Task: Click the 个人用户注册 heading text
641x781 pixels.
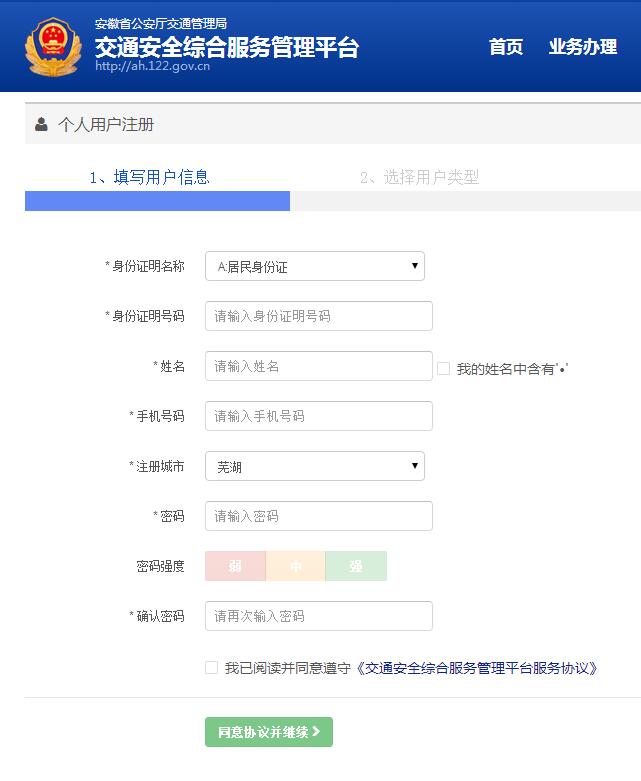Action: (x=106, y=125)
